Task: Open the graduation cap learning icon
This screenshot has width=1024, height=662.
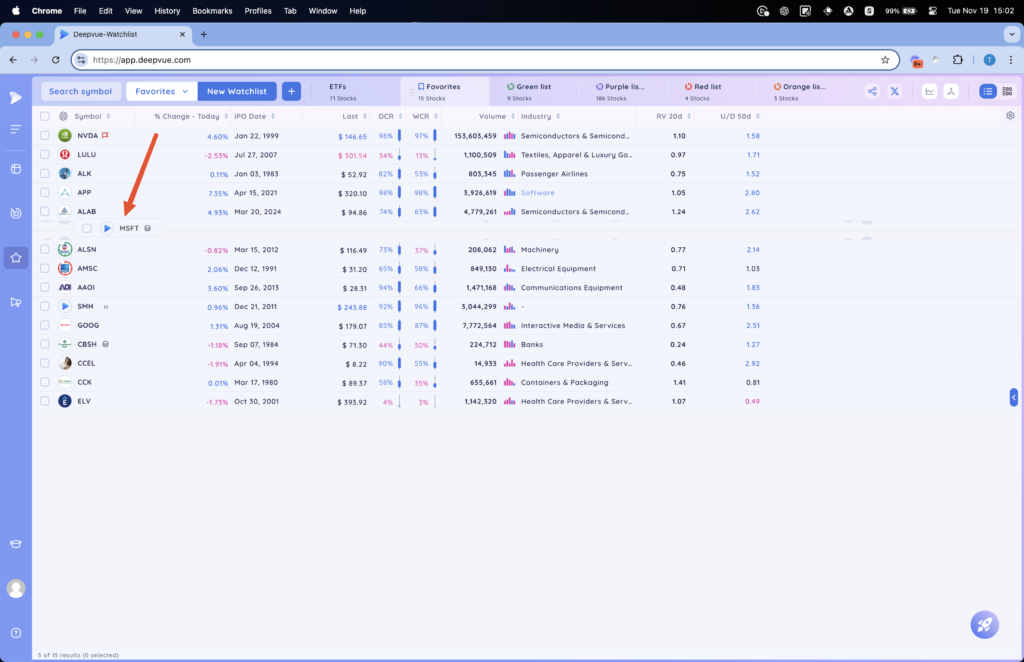Action: point(16,544)
